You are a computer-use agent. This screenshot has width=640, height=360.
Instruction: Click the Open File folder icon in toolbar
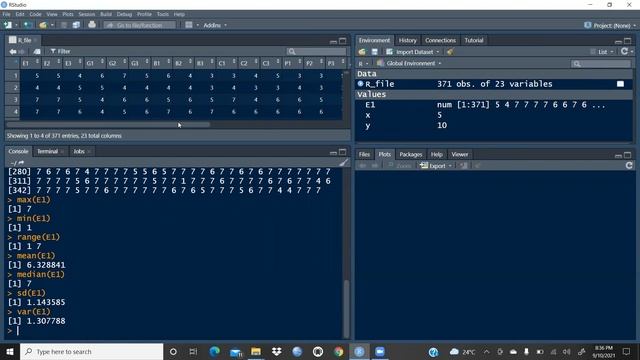[x=43, y=25]
